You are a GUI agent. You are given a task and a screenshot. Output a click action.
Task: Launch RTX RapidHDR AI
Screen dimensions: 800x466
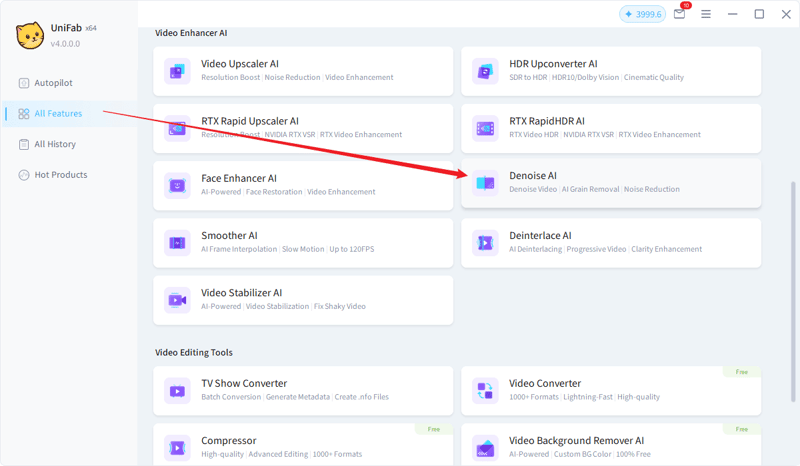click(611, 128)
